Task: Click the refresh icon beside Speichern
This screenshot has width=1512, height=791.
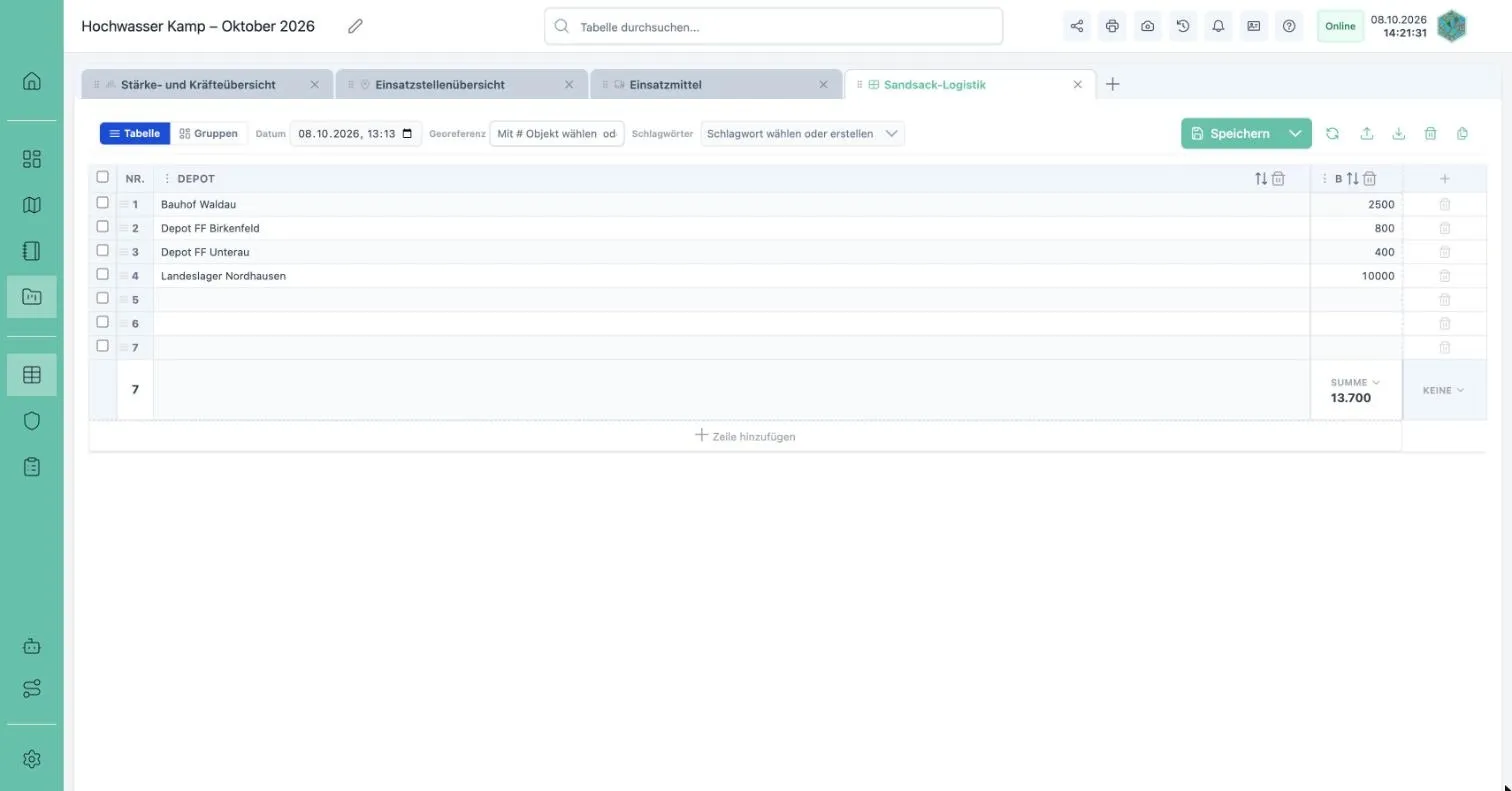Action: coord(1333,134)
